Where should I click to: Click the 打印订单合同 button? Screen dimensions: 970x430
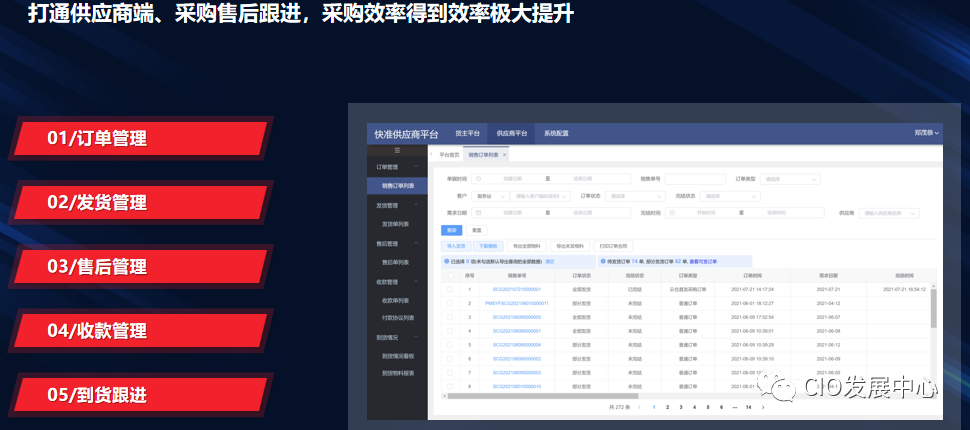613,246
